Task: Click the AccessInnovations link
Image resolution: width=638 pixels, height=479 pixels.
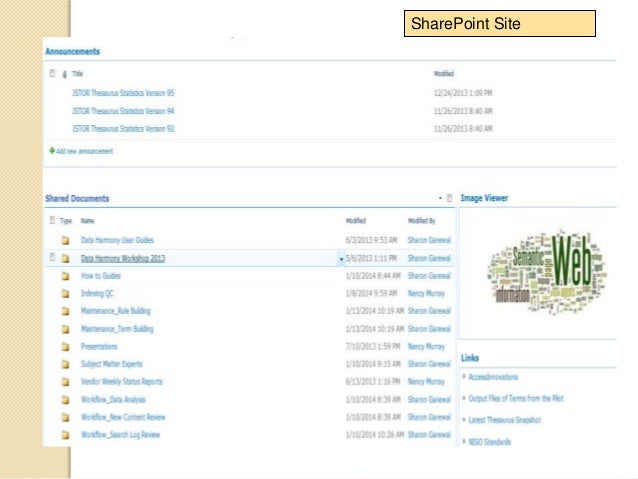Action: coord(493,377)
